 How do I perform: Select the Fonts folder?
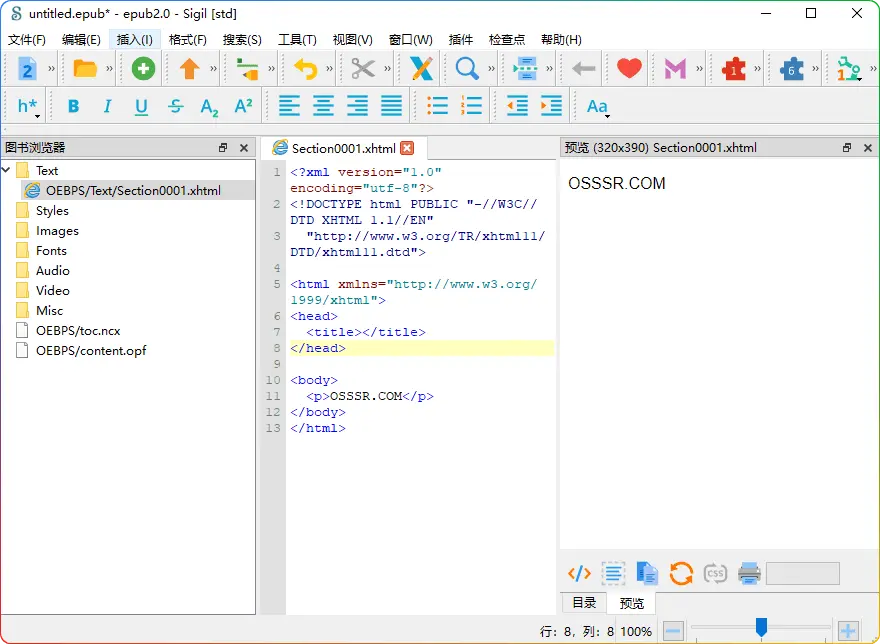pos(51,250)
